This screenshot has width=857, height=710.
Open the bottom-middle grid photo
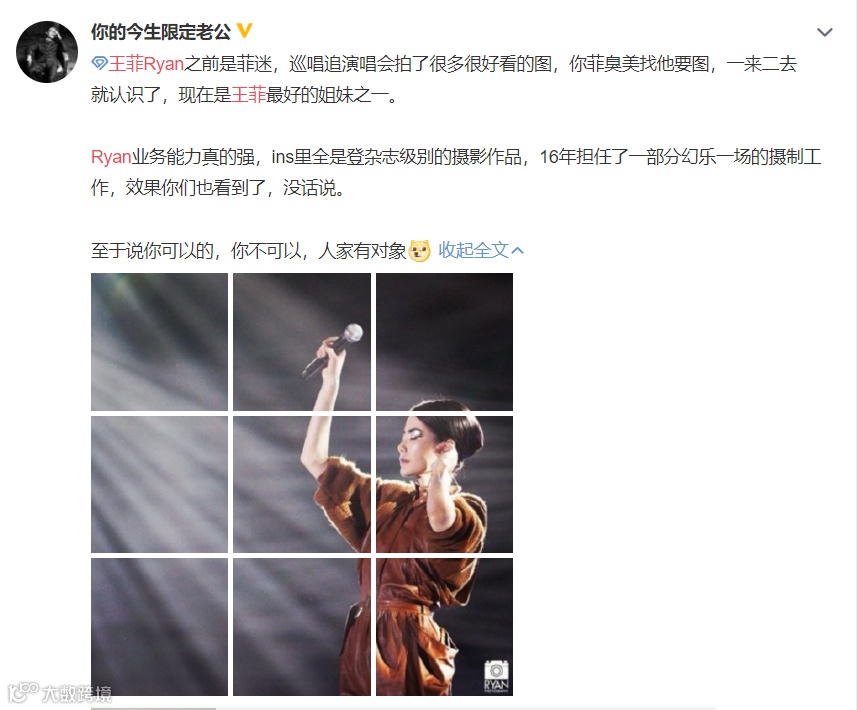(302, 627)
